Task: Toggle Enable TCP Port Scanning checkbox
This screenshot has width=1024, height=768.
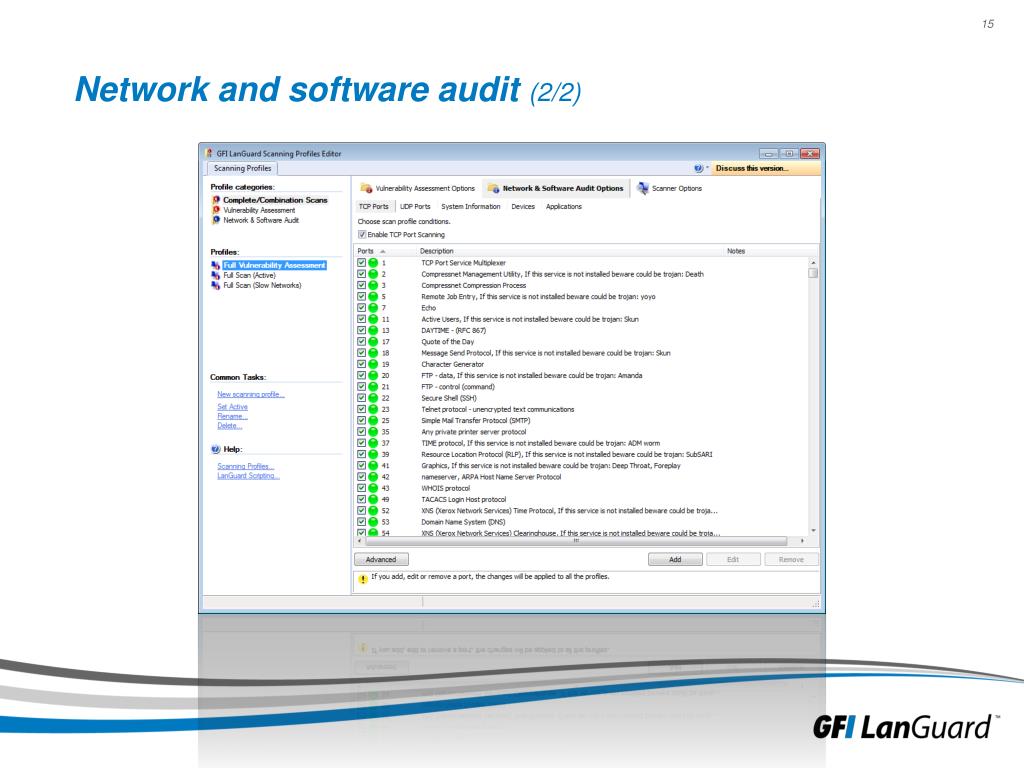Action: (362, 234)
